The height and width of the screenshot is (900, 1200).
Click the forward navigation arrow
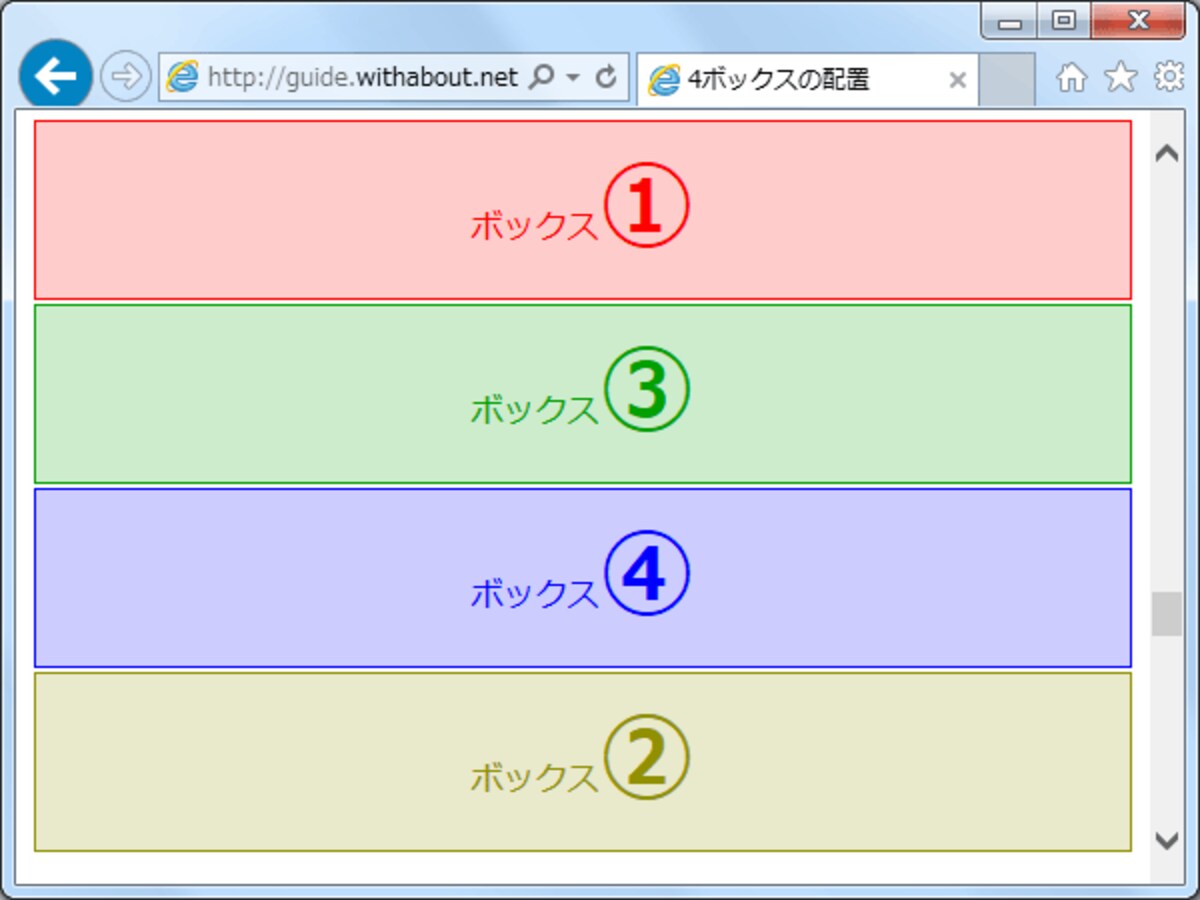click(x=126, y=77)
